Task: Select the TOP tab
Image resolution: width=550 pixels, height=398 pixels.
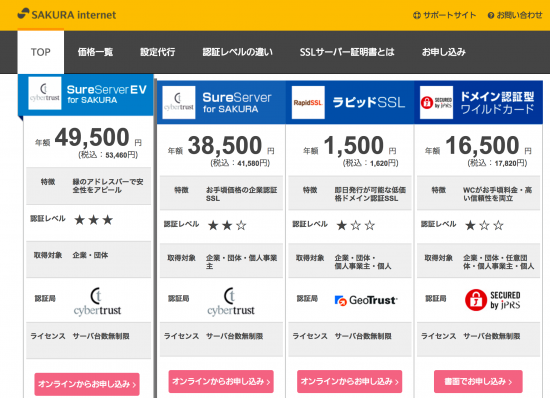Action: (x=41, y=52)
